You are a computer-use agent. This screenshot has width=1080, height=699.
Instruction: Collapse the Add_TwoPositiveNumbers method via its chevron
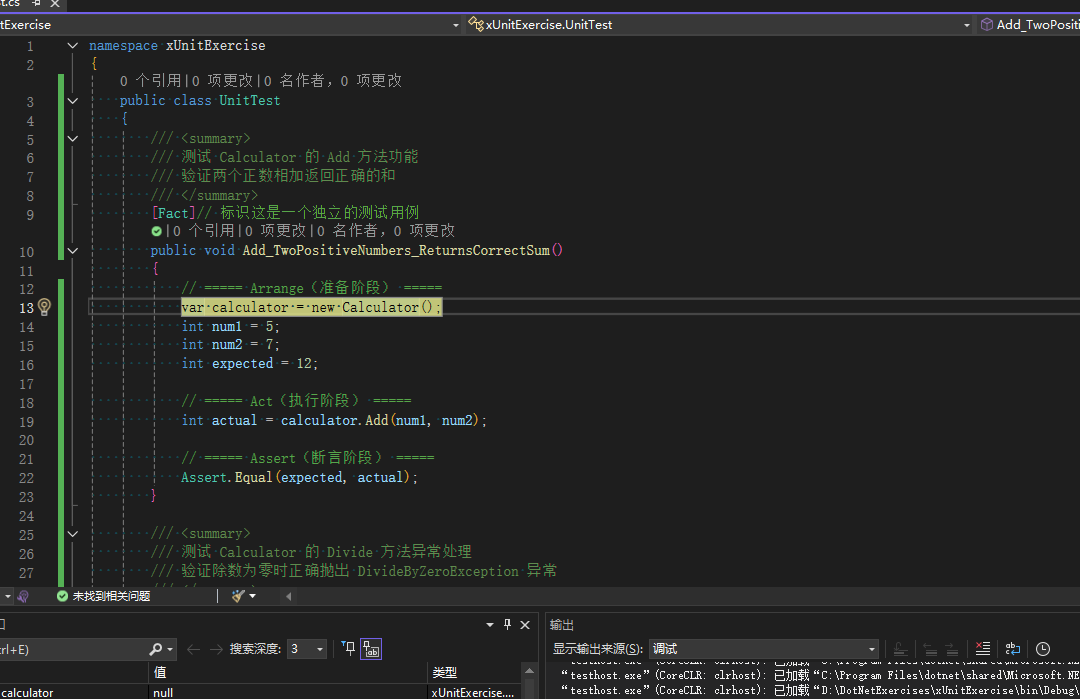71,250
